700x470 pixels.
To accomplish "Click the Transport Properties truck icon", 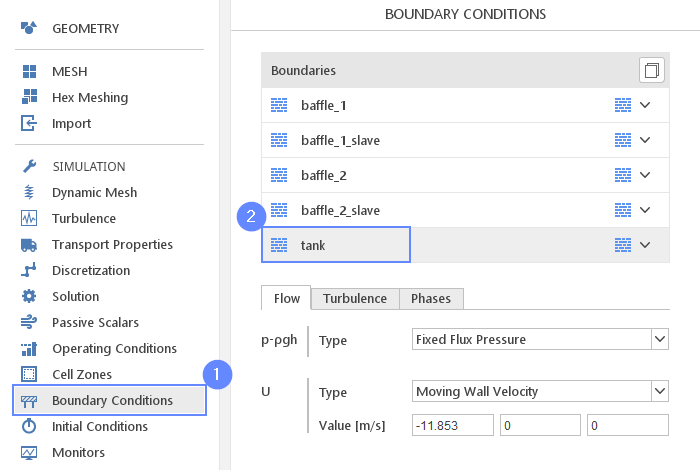I will [29, 245].
